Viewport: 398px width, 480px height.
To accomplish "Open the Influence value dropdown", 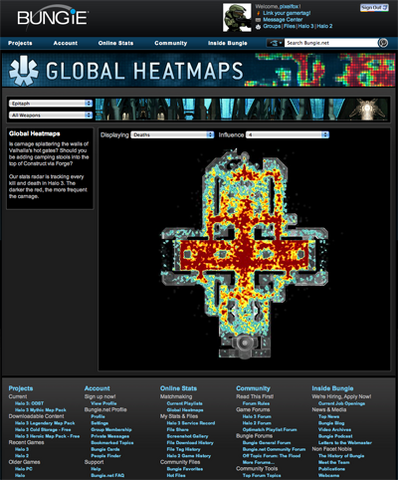I will tap(287, 135).
